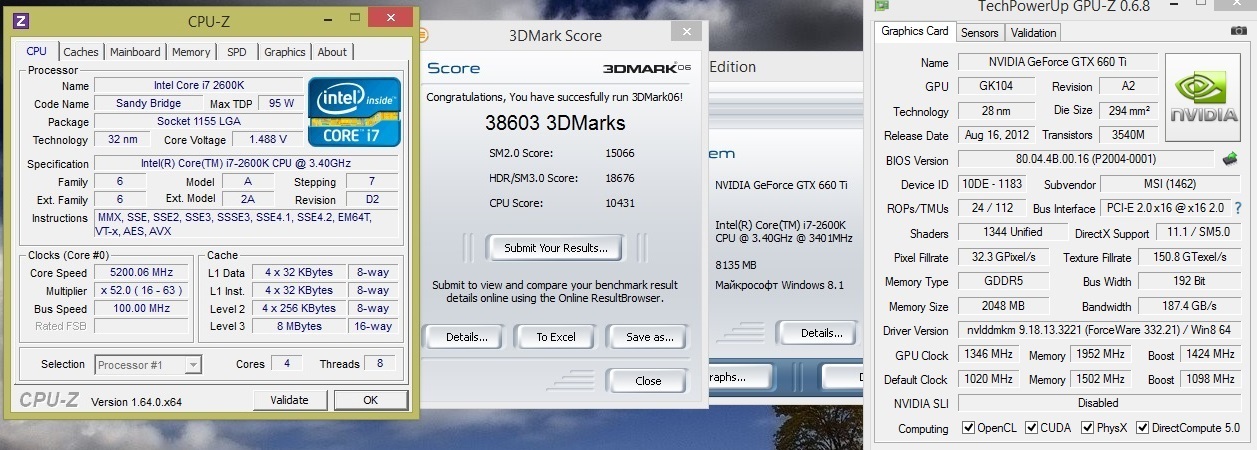
Task: Click the CPU Score value 10431
Action: (620, 203)
